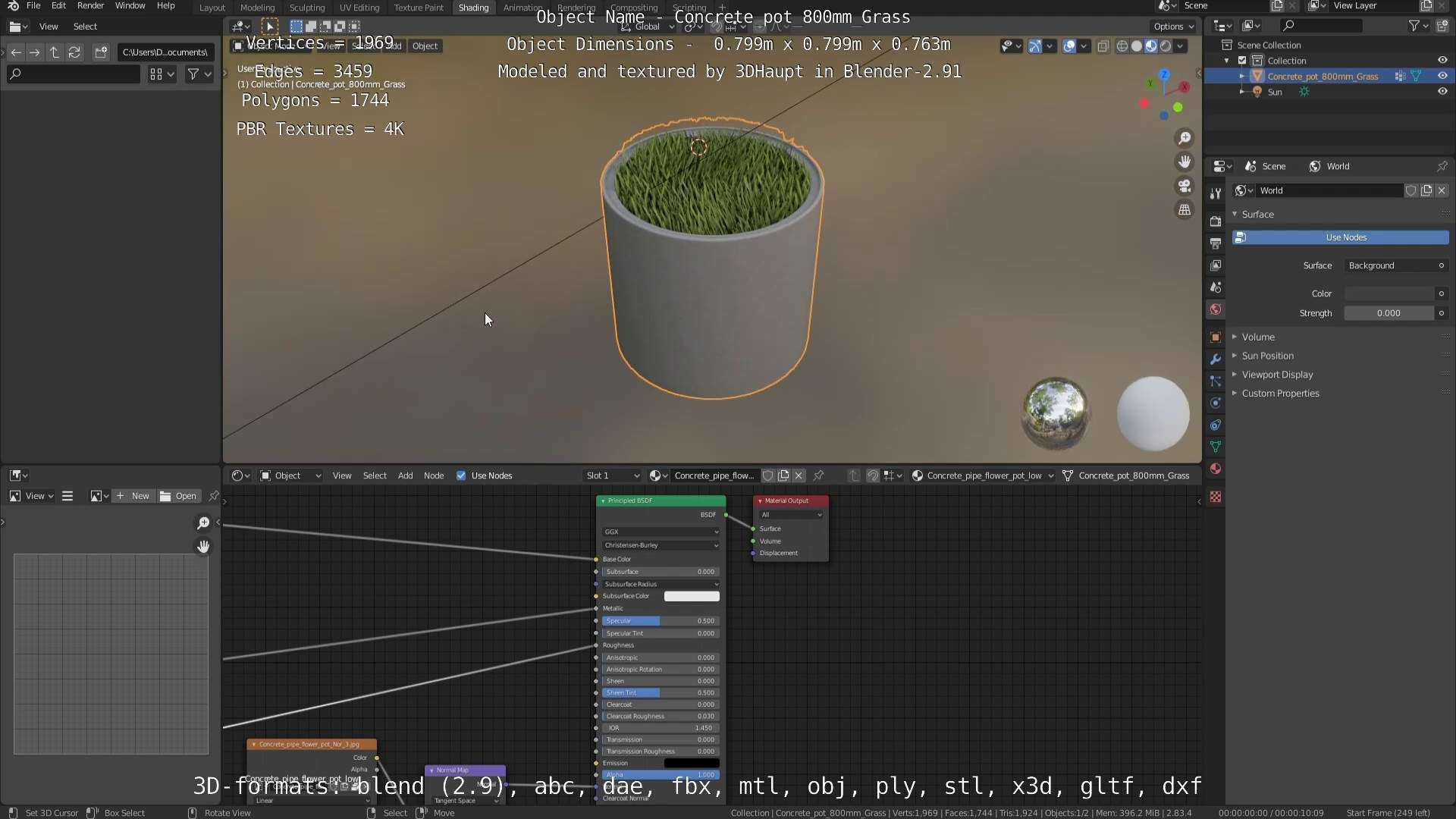Screen dimensions: 1456x819
Task: Open the Render properties tab
Action: coord(1216,221)
